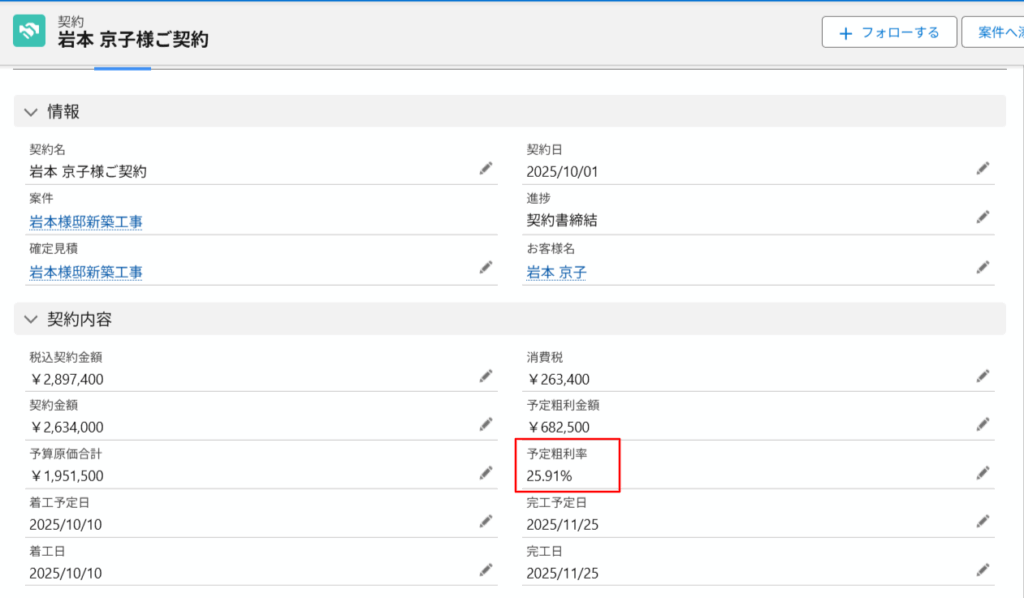Edit the 予定粗利率 field pencil icon
This screenshot has width=1024, height=598.
pyautogui.click(x=983, y=472)
